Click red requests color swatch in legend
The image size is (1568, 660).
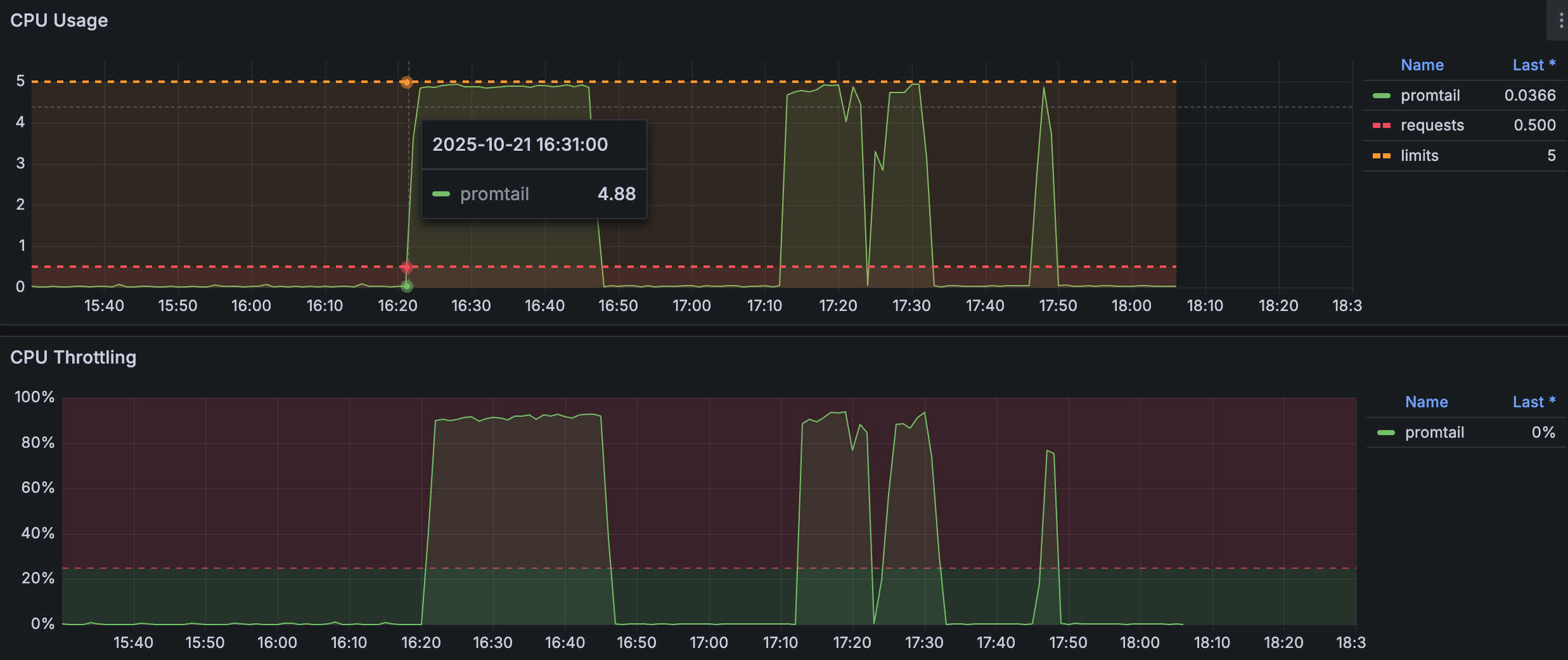click(x=1381, y=125)
